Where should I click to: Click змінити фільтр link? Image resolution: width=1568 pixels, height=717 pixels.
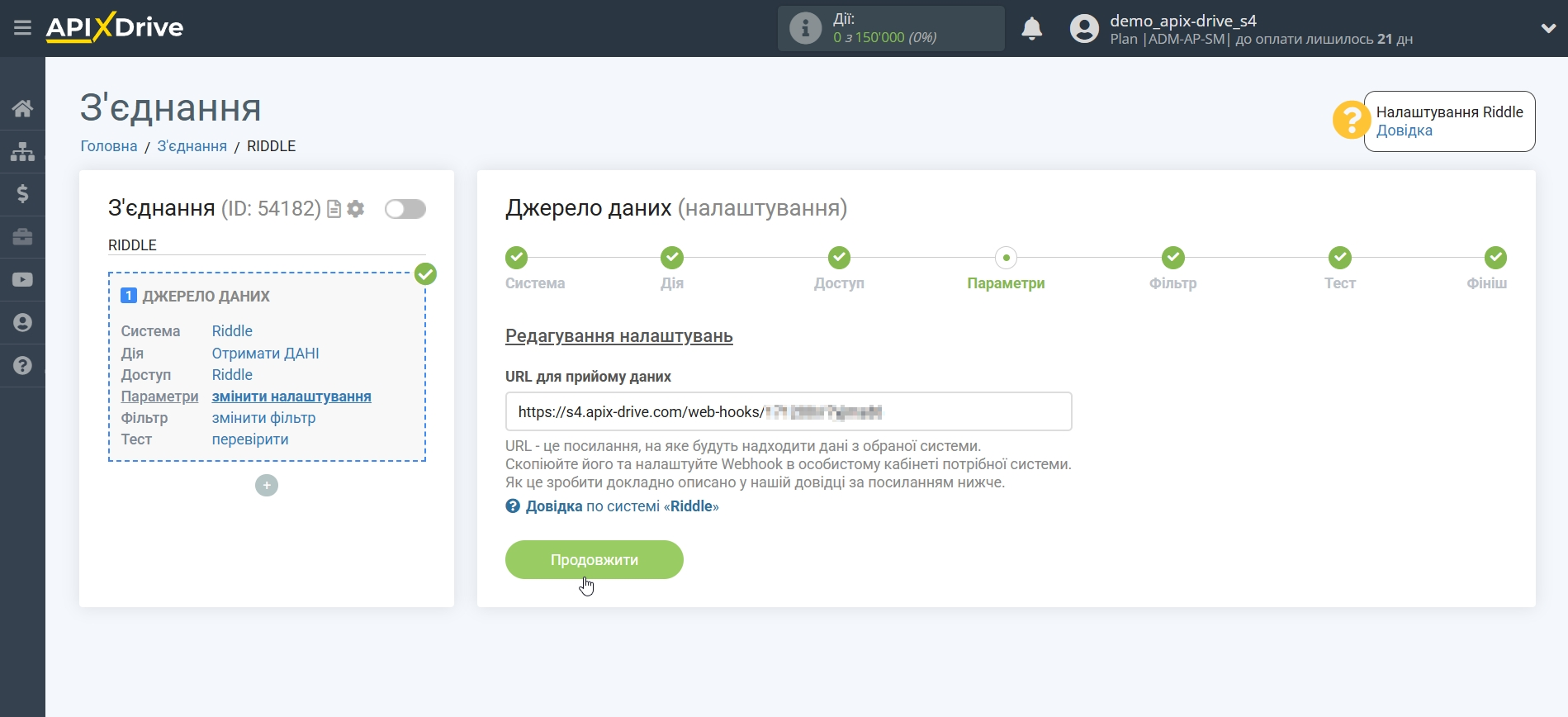263,418
